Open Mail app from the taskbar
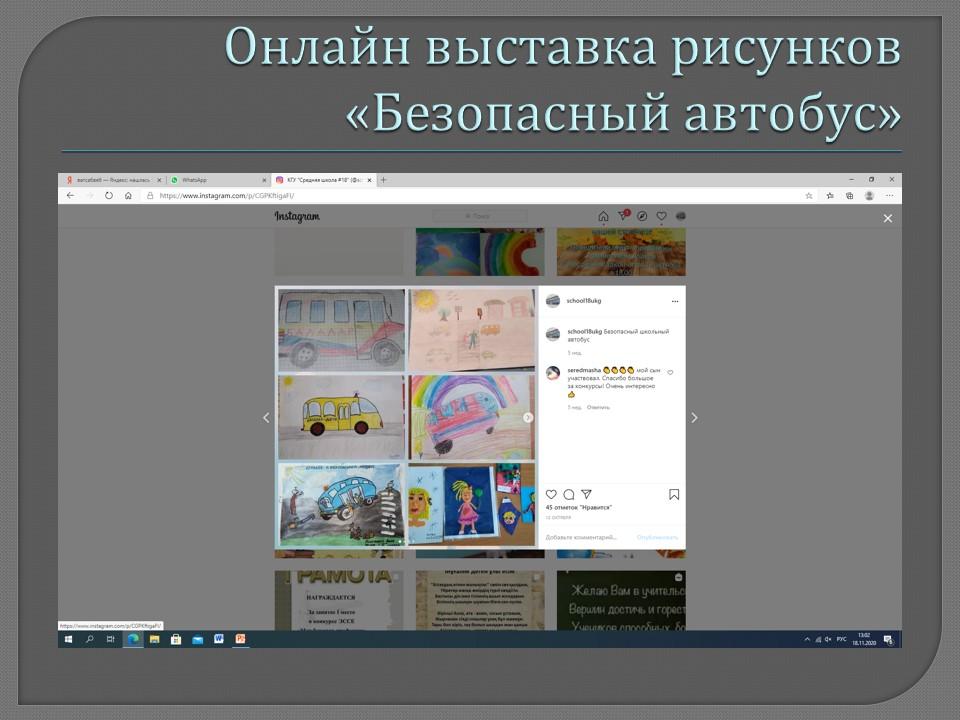Viewport: 960px width, 720px height. click(x=197, y=639)
